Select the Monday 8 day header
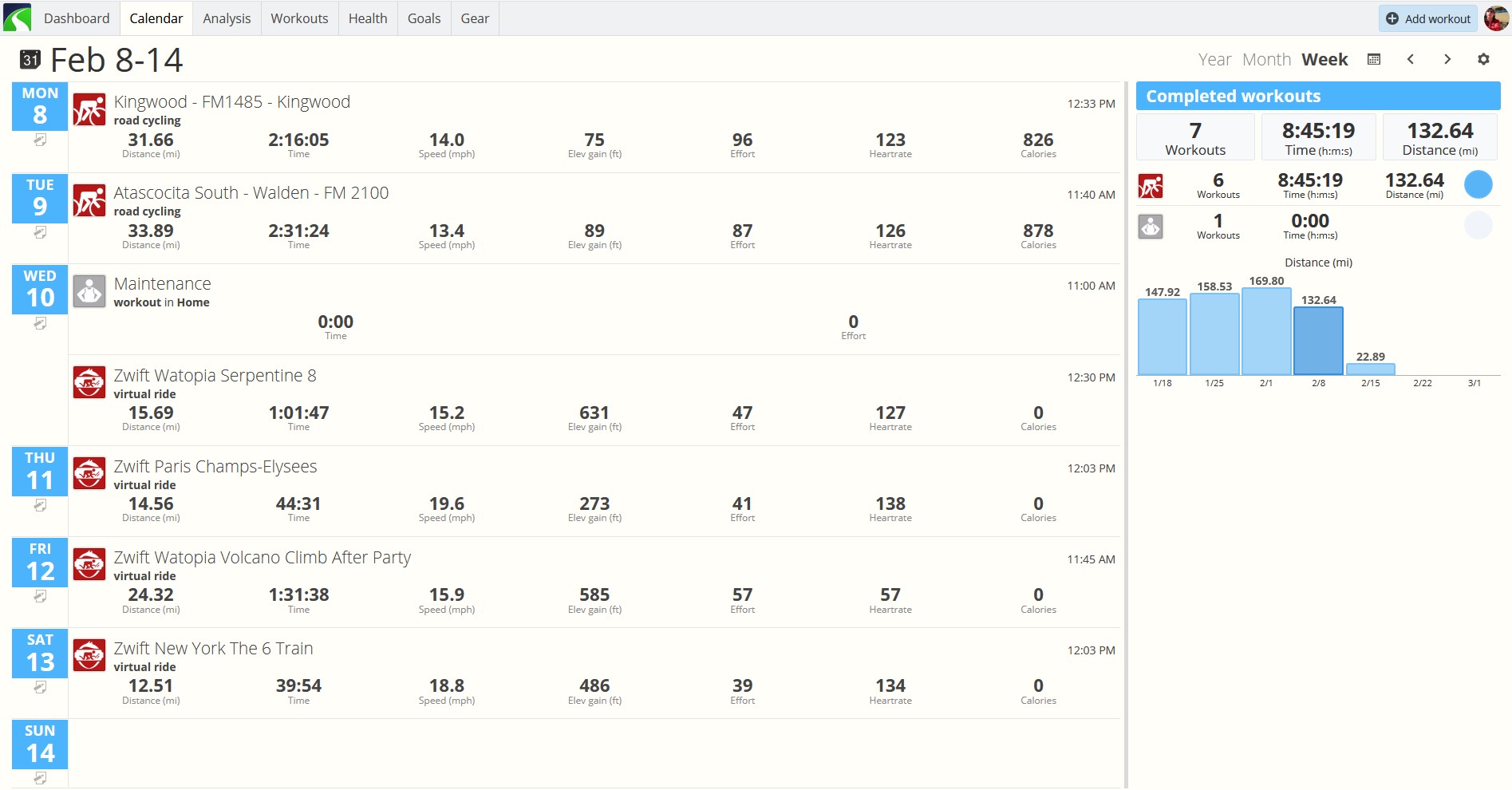The width and height of the screenshot is (1512, 790). (x=40, y=107)
